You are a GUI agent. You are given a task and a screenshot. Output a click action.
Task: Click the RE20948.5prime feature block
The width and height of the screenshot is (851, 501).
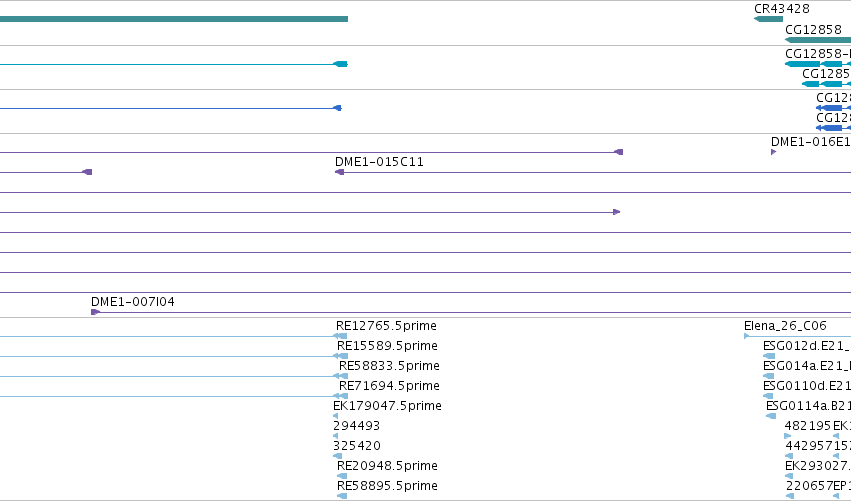point(342,477)
